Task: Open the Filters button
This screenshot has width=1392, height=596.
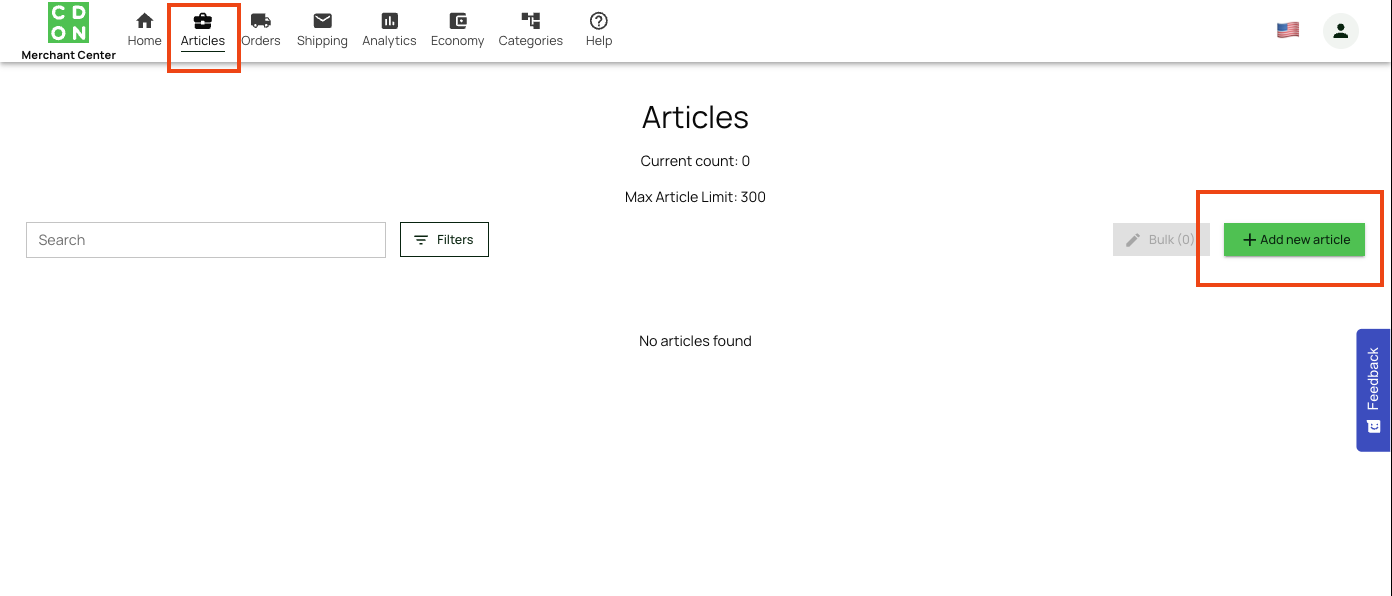Action: pyautogui.click(x=444, y=240)
